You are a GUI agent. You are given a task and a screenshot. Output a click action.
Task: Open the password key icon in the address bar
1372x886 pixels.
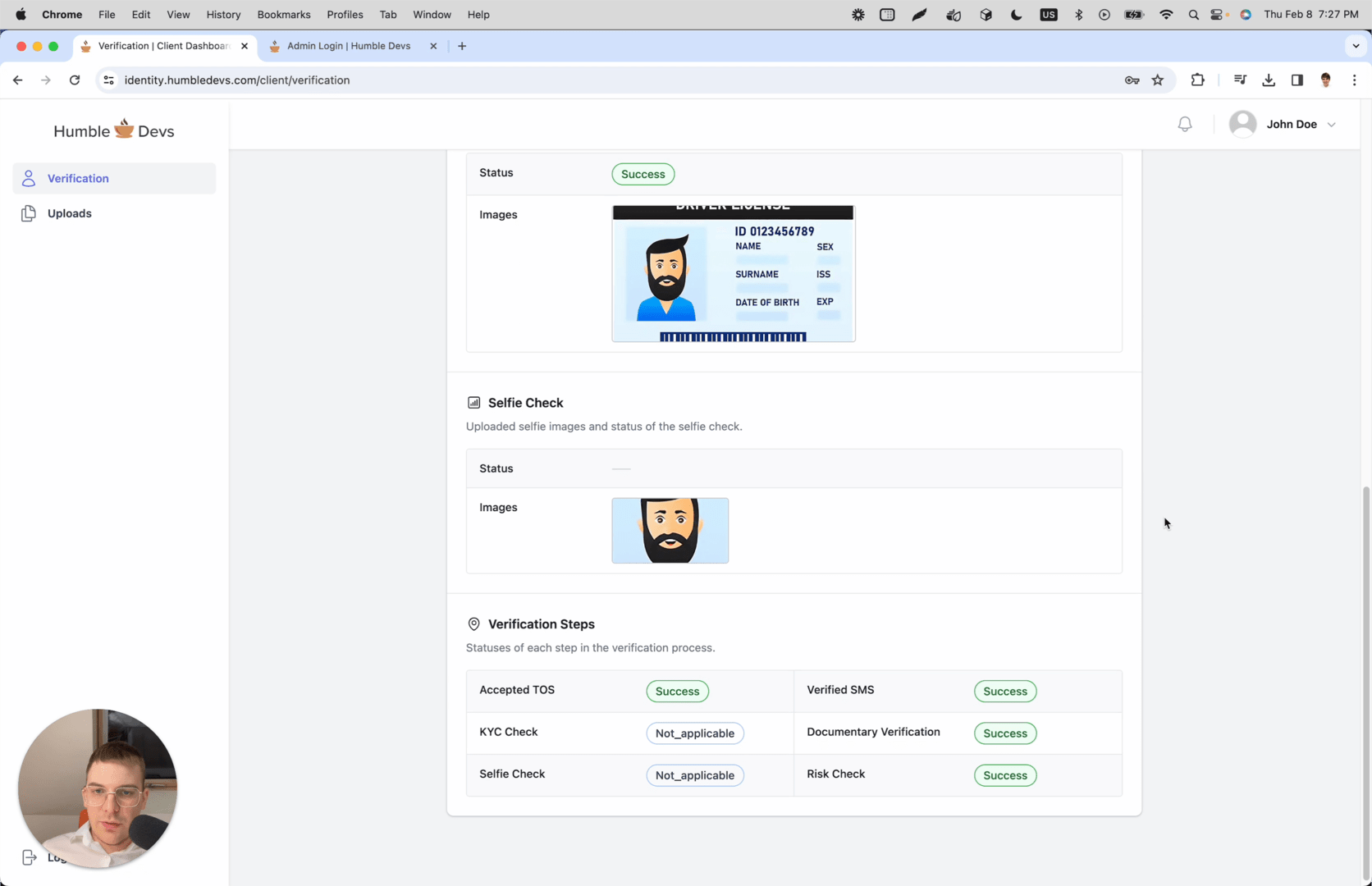coord(1132,80)
